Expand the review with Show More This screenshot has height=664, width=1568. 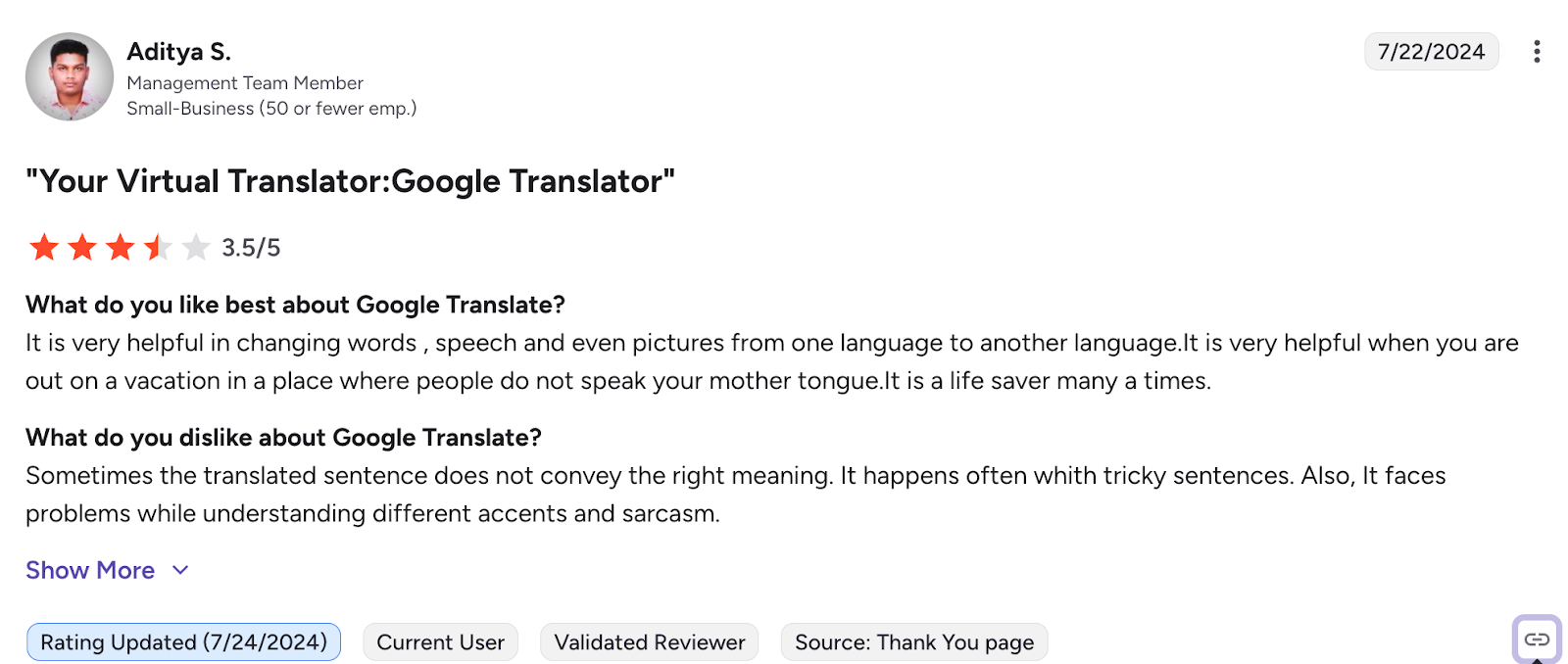click(90, 570)
